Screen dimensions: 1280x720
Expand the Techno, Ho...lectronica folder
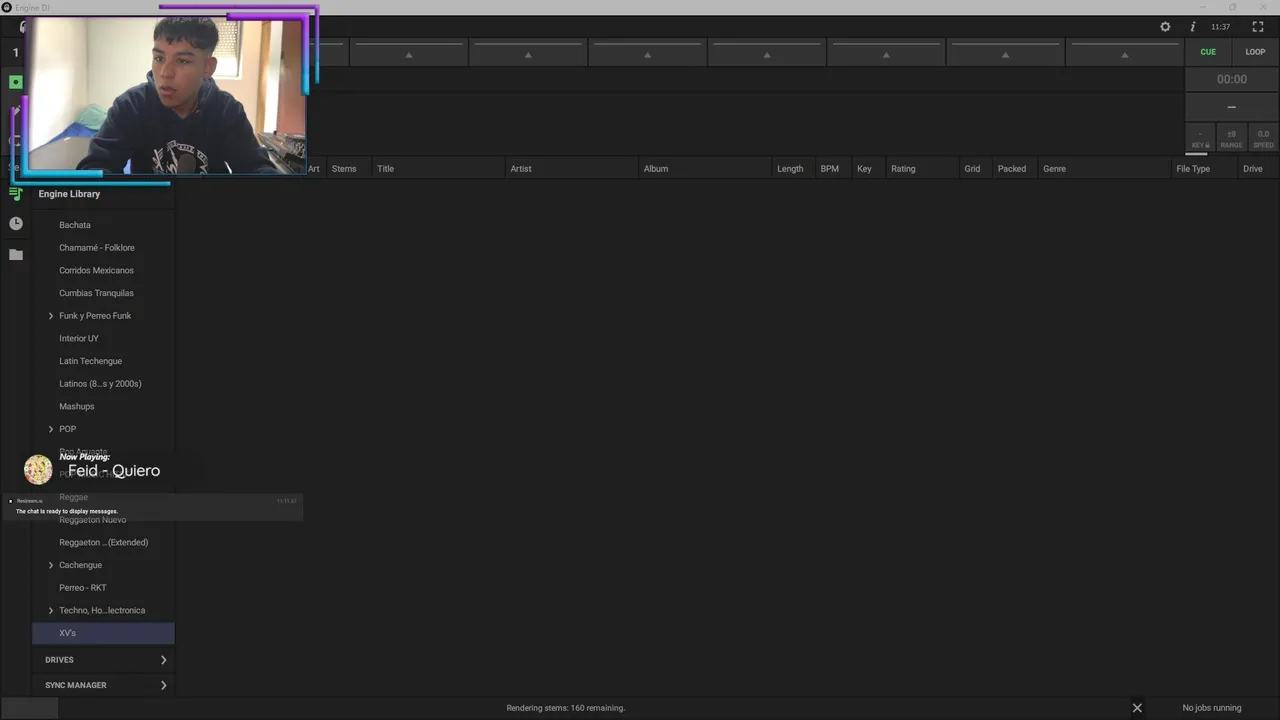(x=51, y=610)
